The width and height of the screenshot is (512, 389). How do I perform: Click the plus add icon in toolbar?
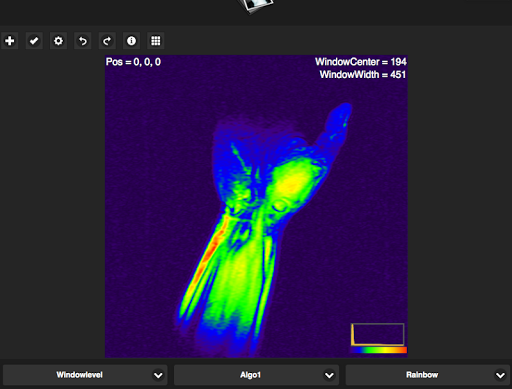(10, 41)
